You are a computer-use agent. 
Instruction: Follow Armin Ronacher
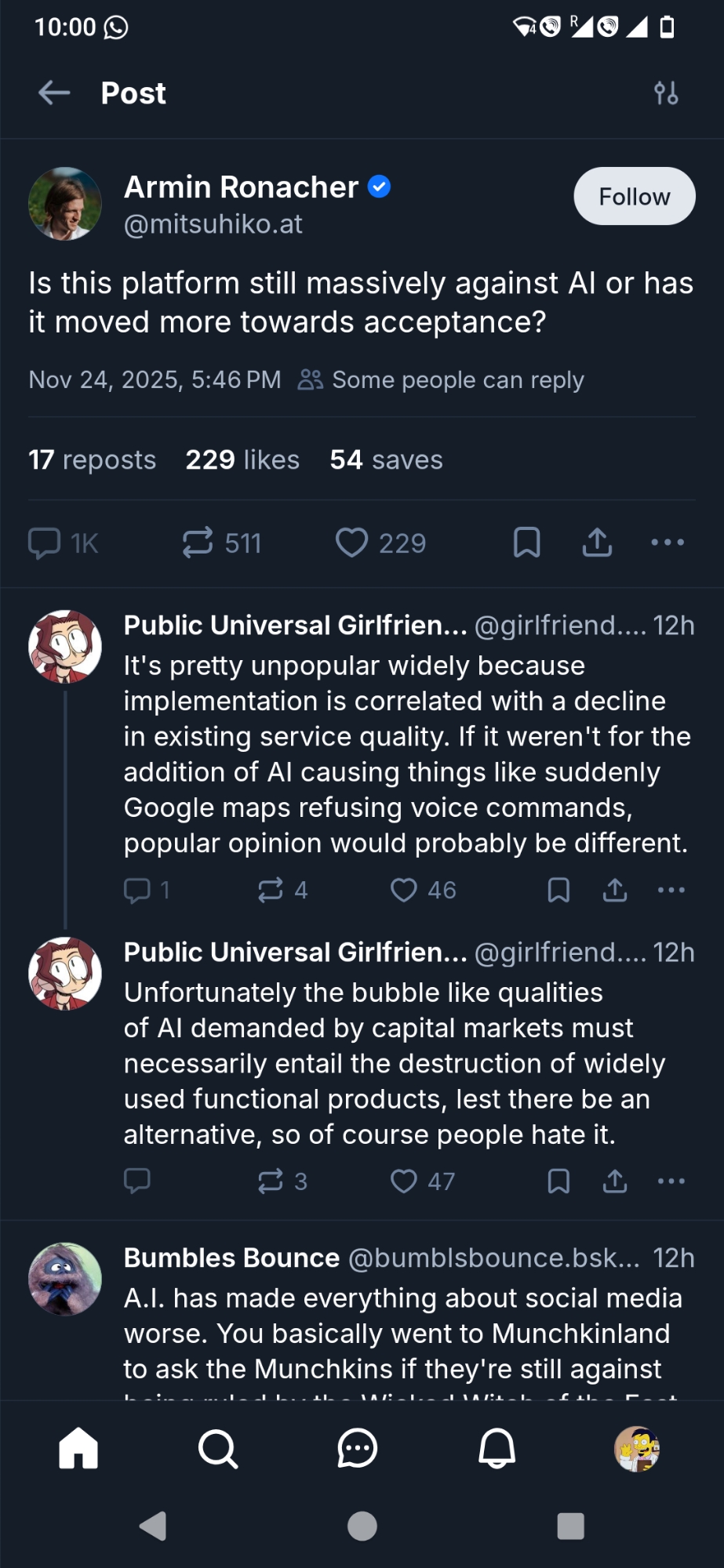[634, 196]
